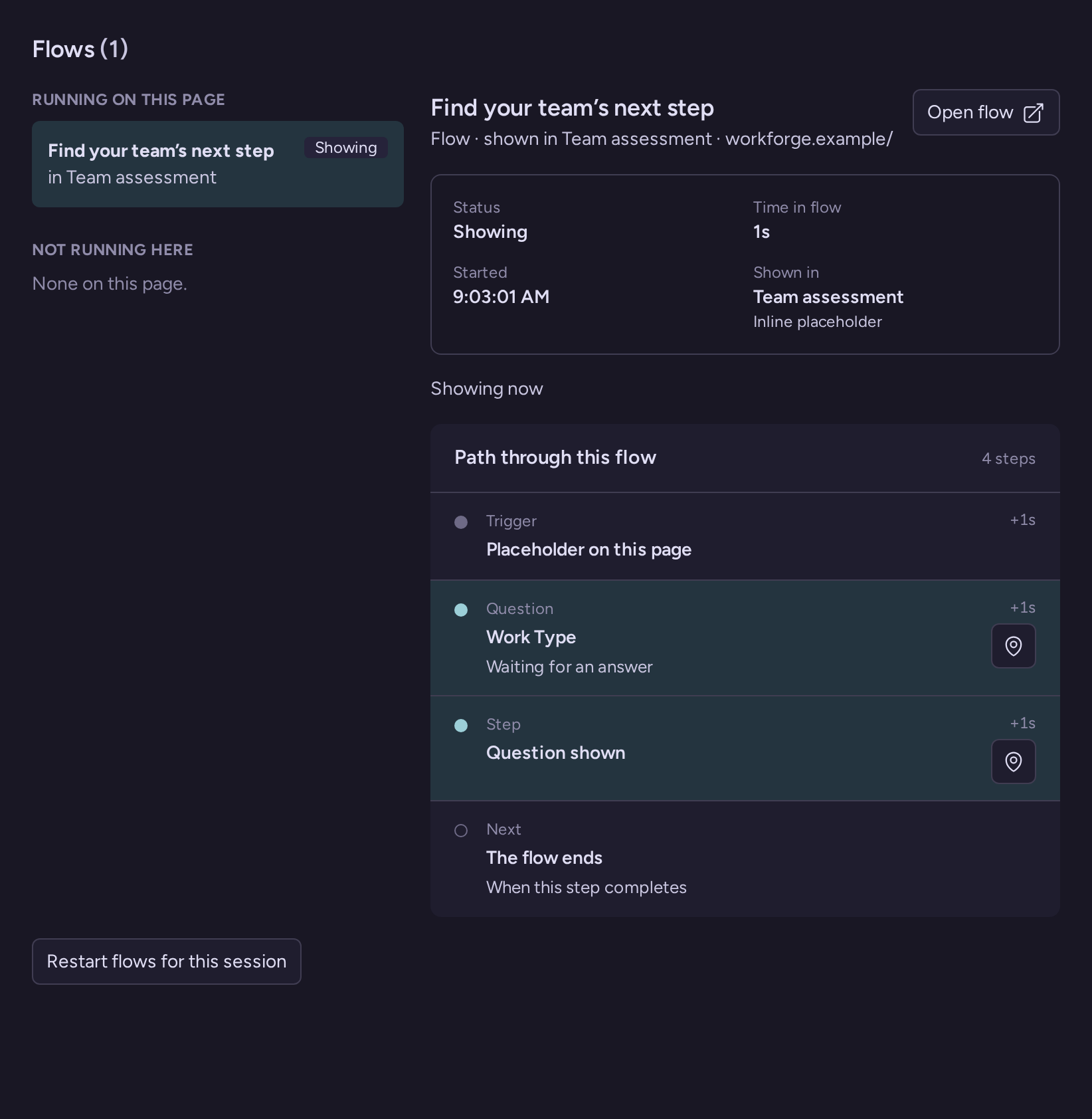This screenshot has width=1092, height=1119.
Task: Restart flows for this session
Action: click(x=167, y=962)
